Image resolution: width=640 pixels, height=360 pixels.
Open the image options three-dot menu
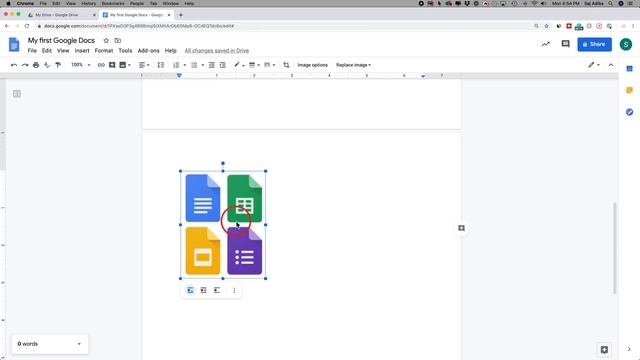(x=234, y=290)
